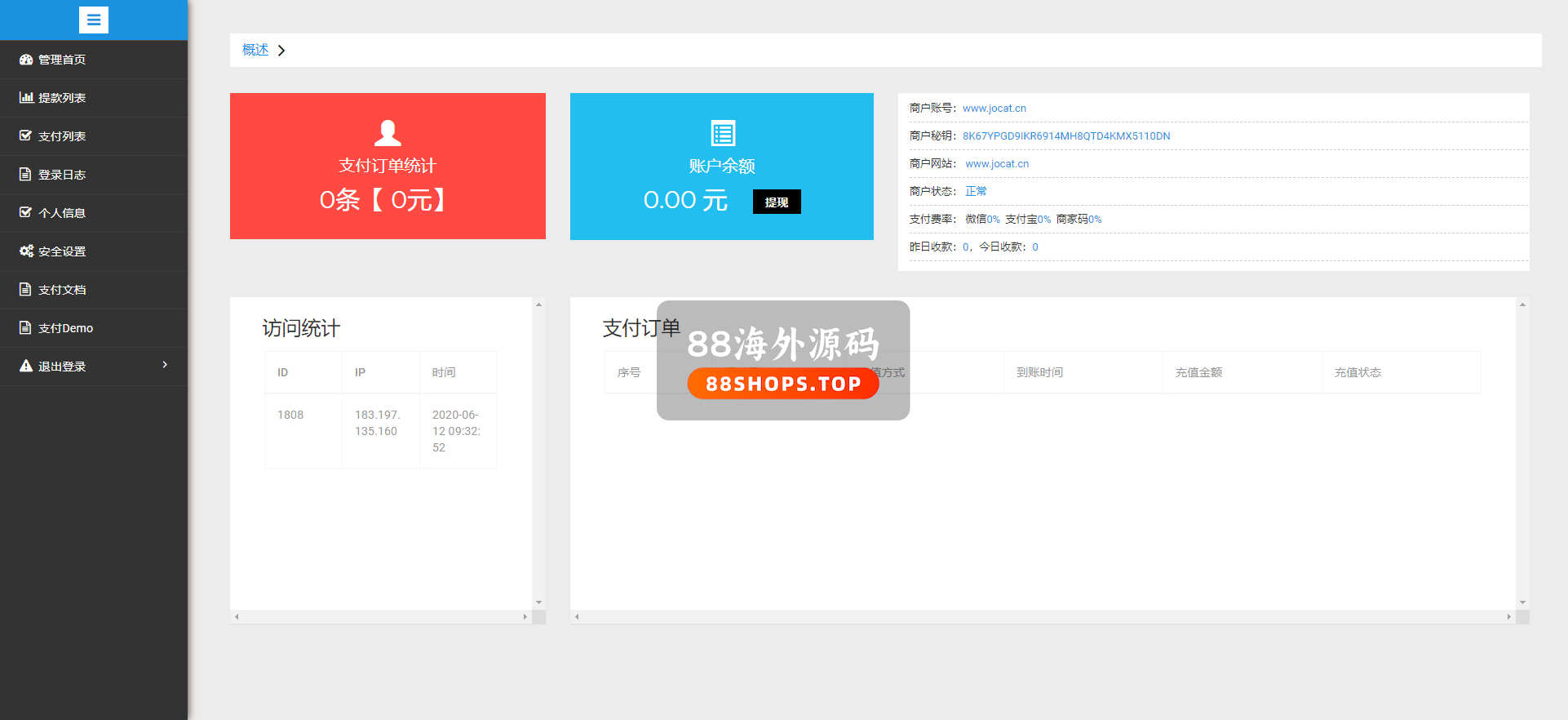1568x720 pixels.
Task: Click the merchant secret key value
Action: tap(1066, 136)
